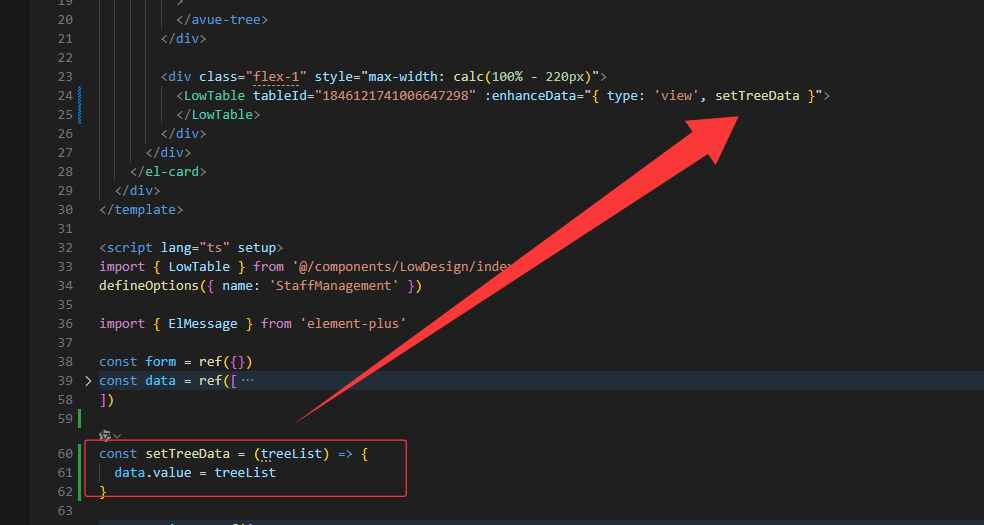Click blue modified marker beside line 25
Viewport: 984px width, 525px height.
(79, 115)
